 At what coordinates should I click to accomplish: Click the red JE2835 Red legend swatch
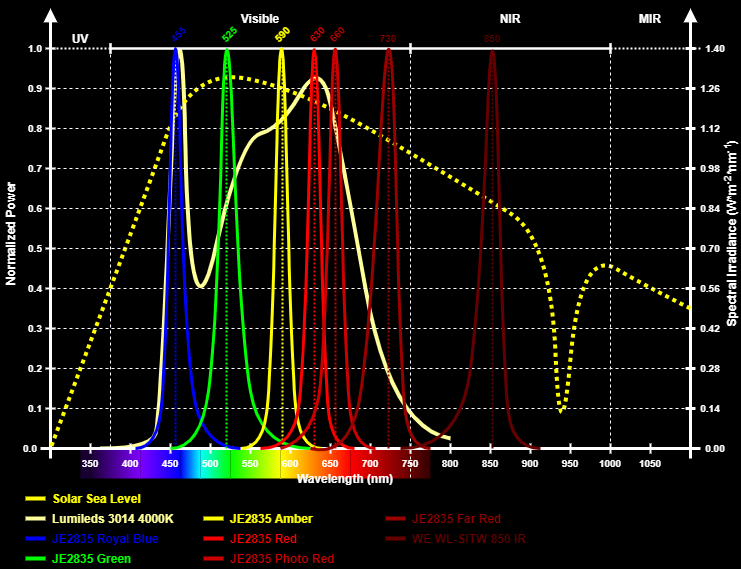[x=213, y=539]
